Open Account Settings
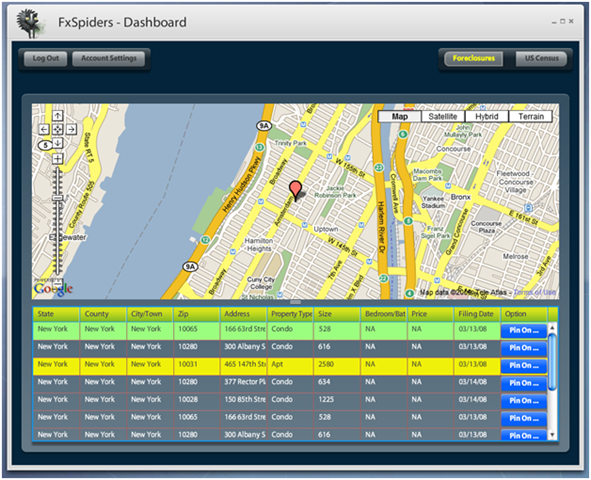Image resolution: width=591 pixels, height=480 pixels. (109, 58)
